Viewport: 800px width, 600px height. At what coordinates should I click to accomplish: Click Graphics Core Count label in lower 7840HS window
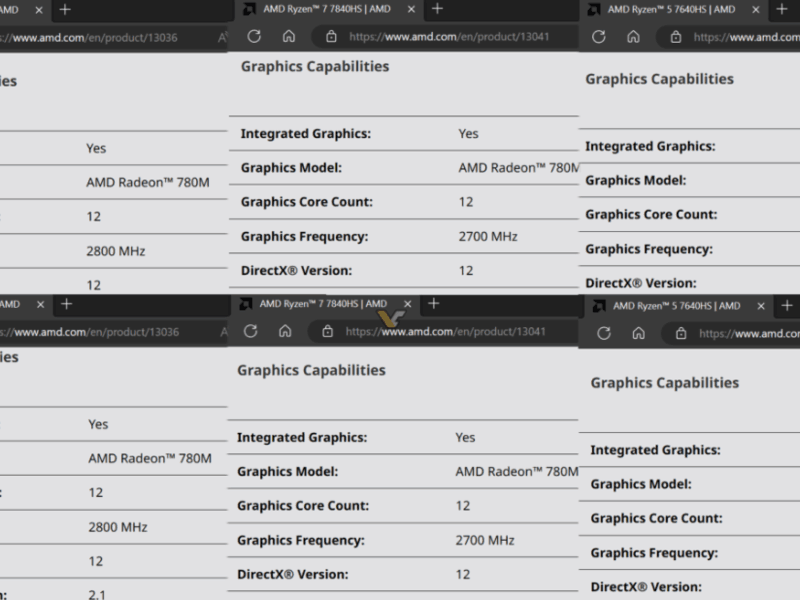point(303,506)
